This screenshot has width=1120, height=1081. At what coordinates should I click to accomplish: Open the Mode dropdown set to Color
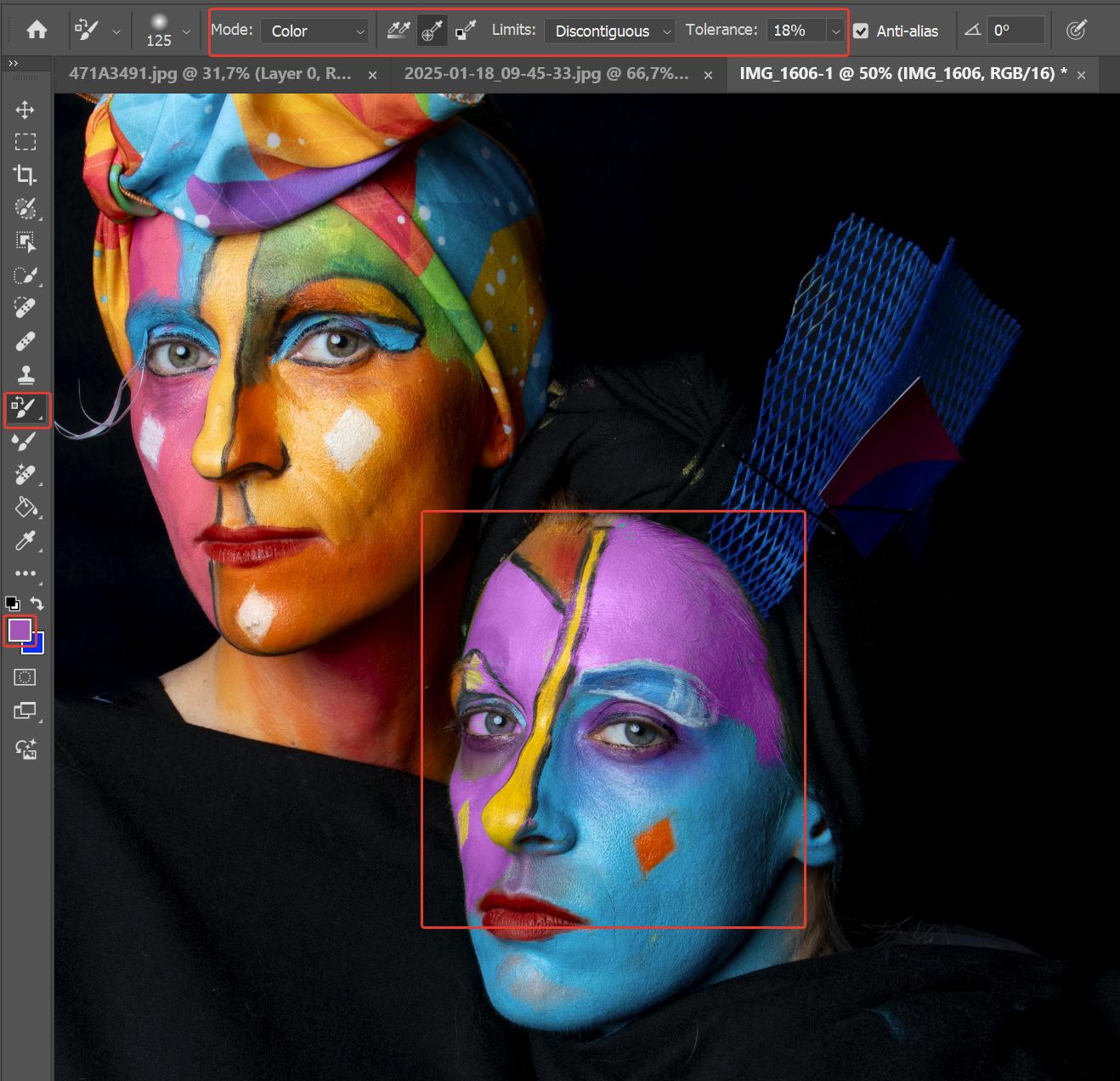point(314,31)
